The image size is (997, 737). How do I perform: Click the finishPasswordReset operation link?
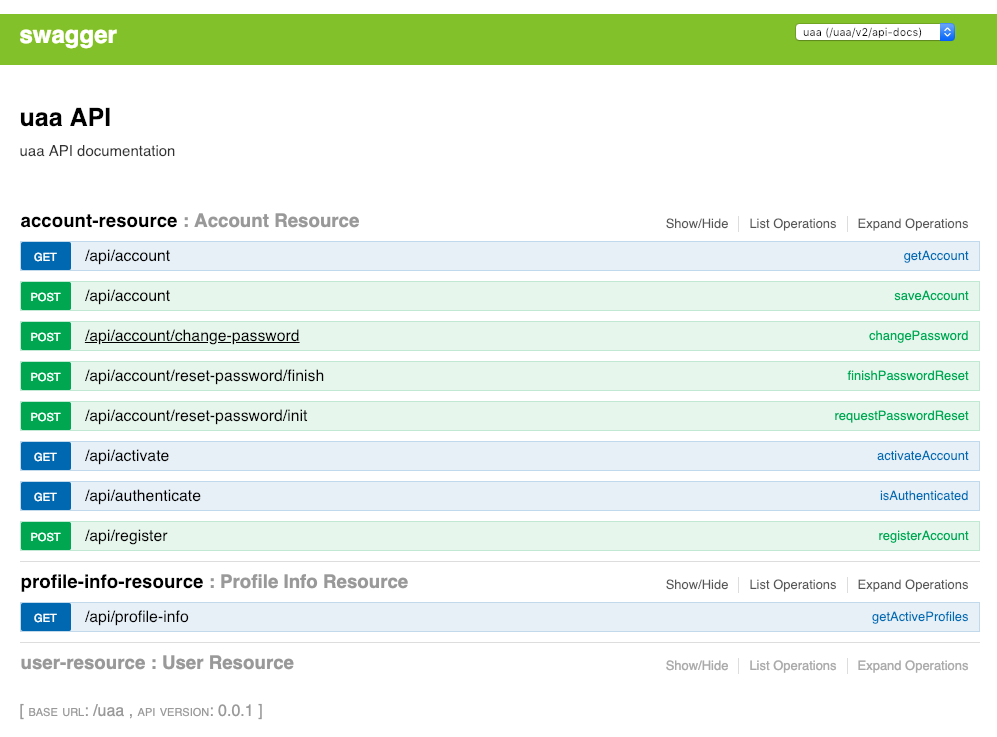point(907,376)
